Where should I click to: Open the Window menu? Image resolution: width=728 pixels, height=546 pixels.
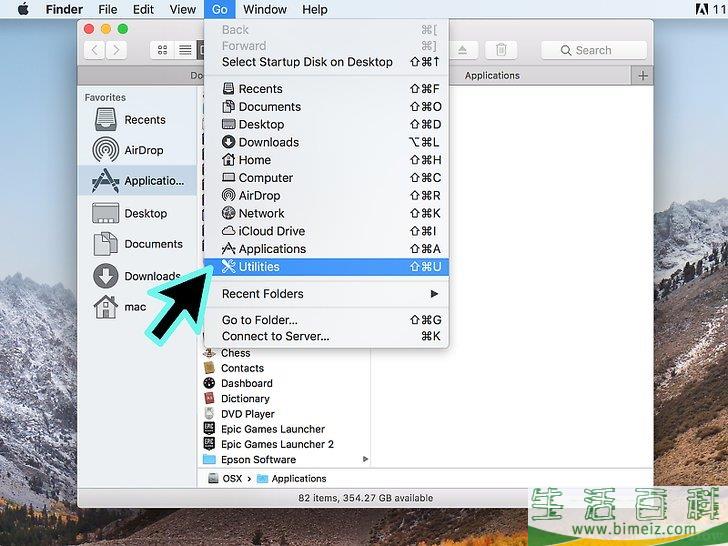pyautogui.click(x=265, y=9)
